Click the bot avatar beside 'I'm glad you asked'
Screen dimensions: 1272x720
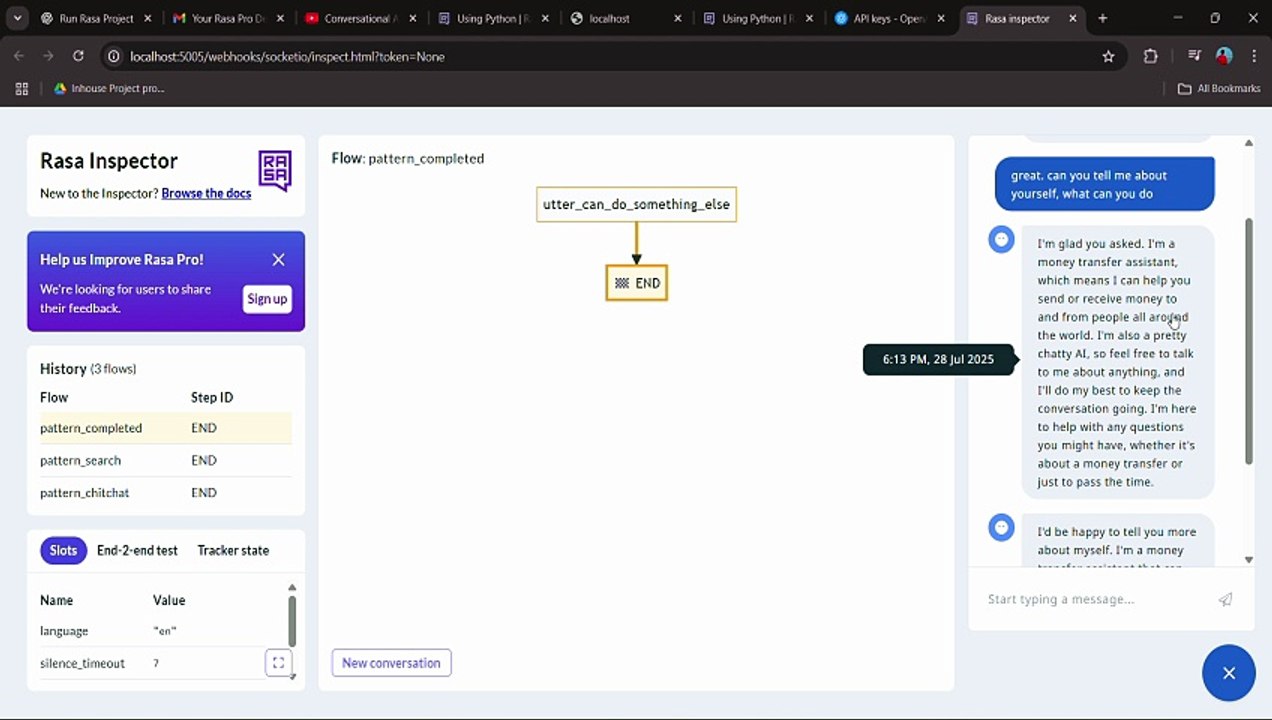pyautogui.click(x=1001, y=240)
